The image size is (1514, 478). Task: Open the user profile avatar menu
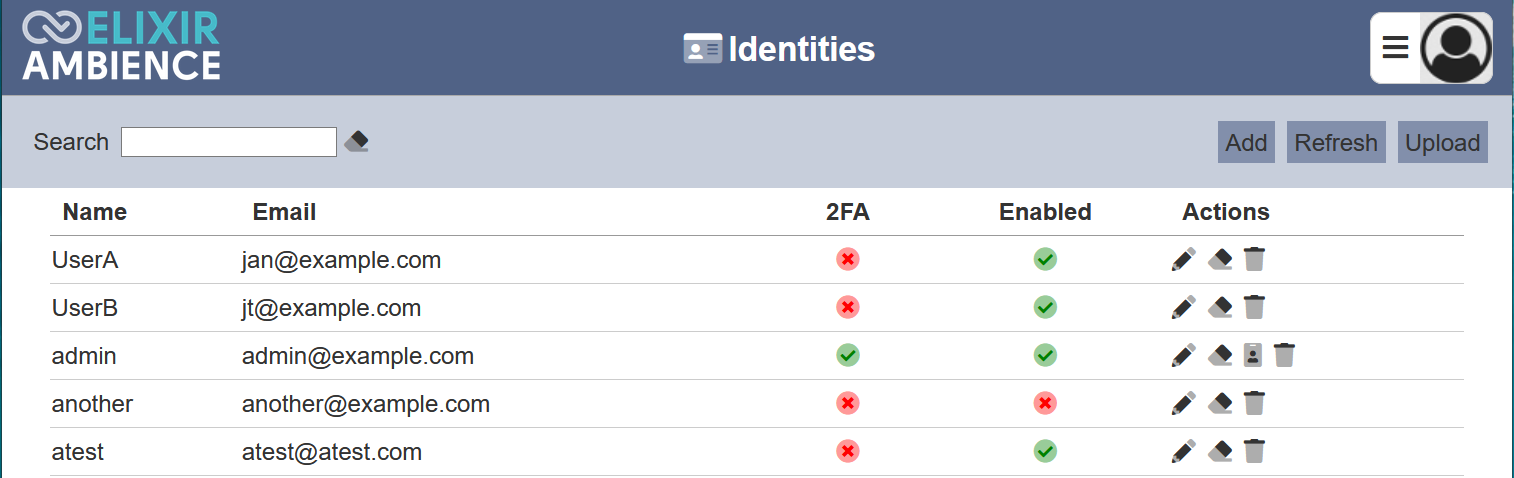pos(1456,48)
